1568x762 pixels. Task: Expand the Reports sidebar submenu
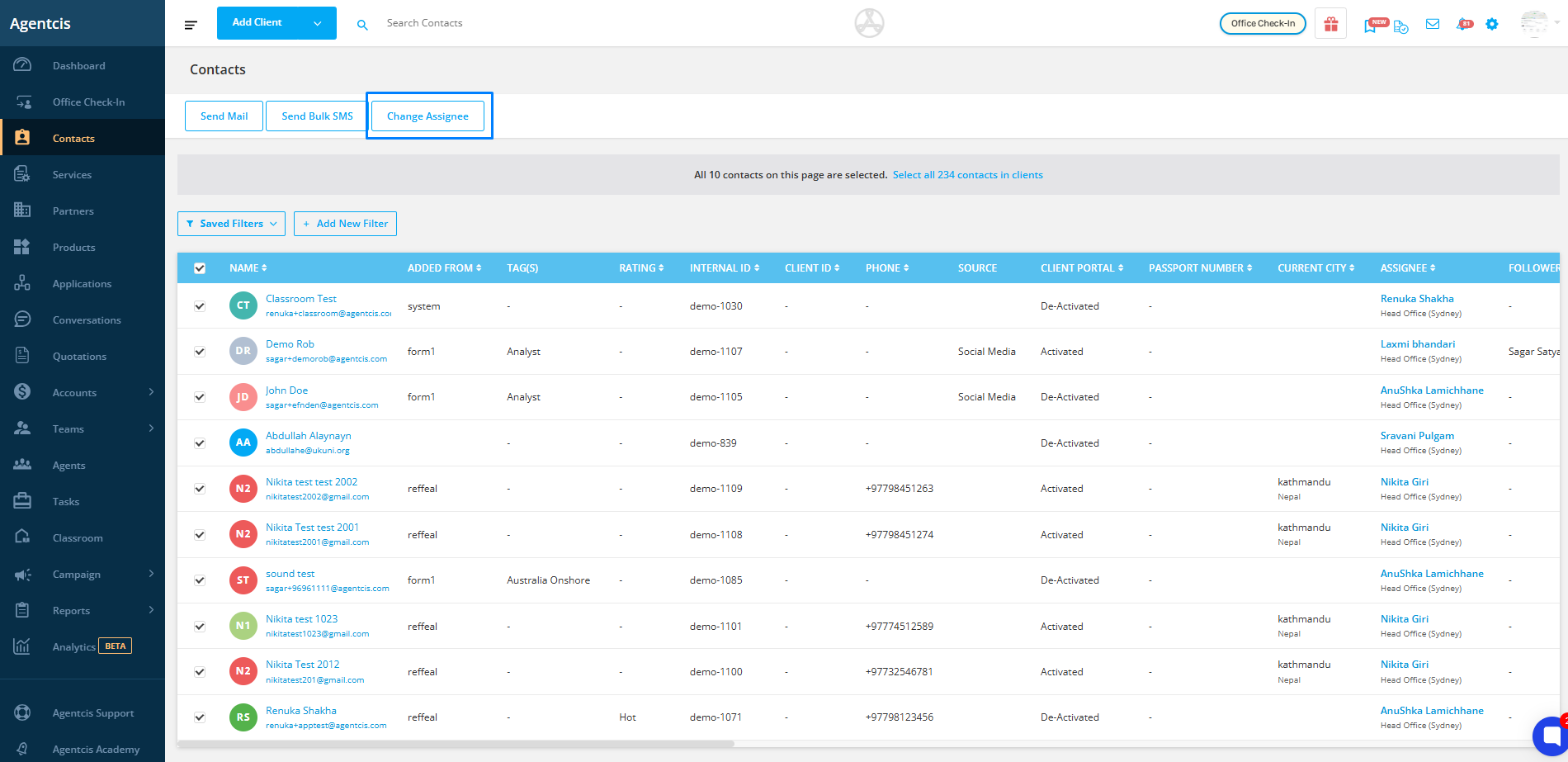click(151, 610)
